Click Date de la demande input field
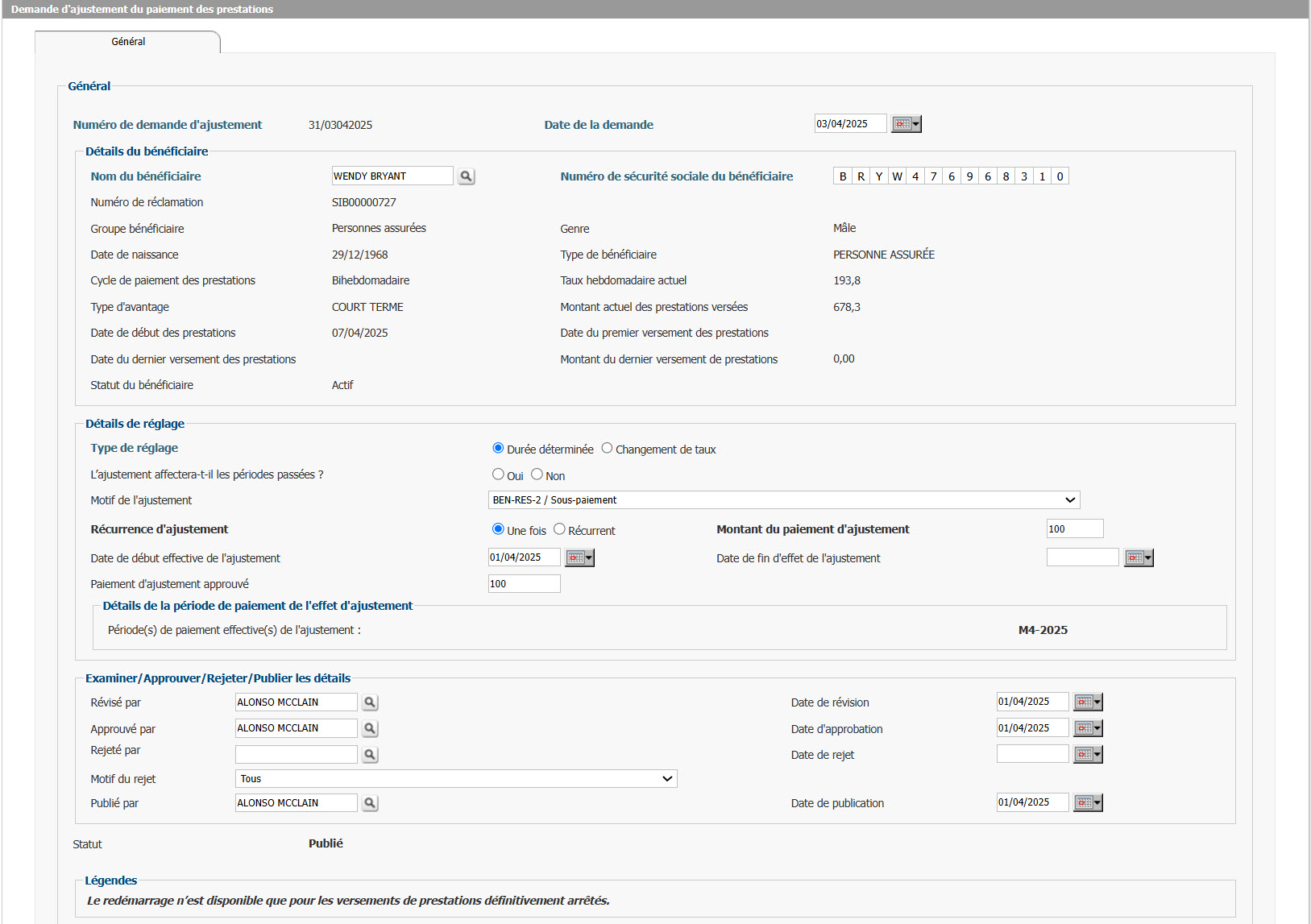 tap(850, 124)
